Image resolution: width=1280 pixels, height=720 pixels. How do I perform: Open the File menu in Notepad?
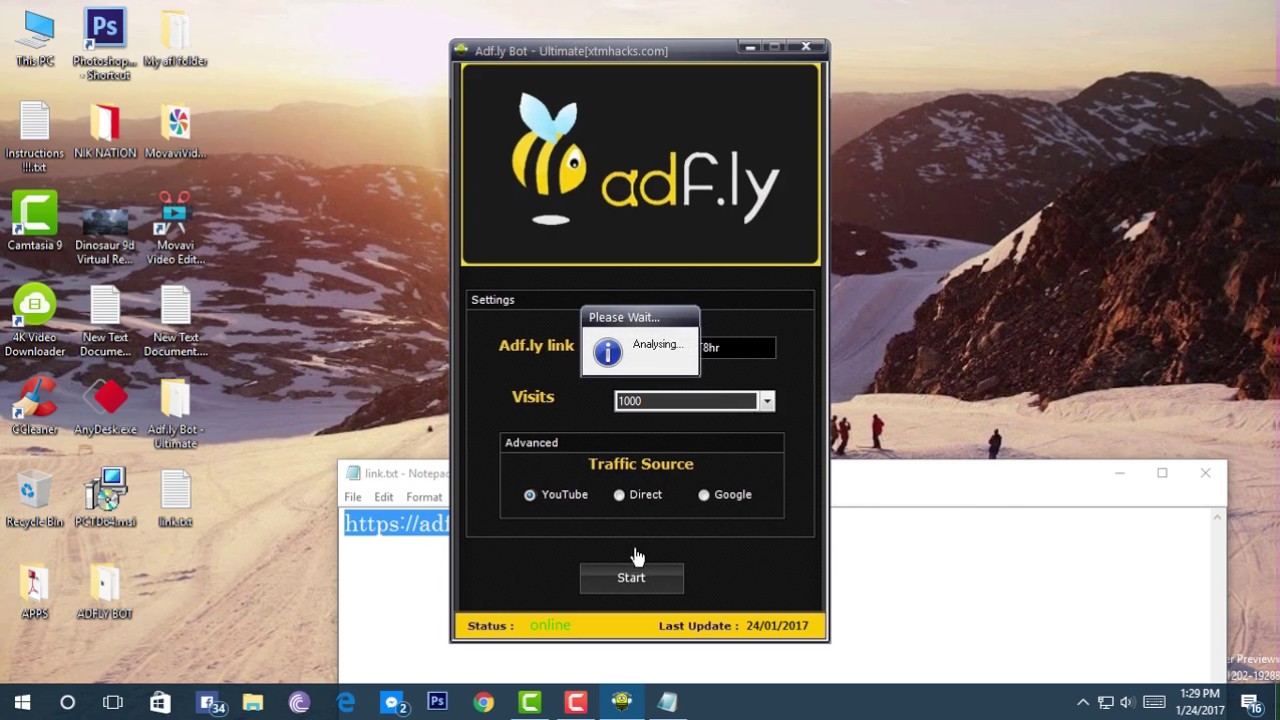[352, 496]
